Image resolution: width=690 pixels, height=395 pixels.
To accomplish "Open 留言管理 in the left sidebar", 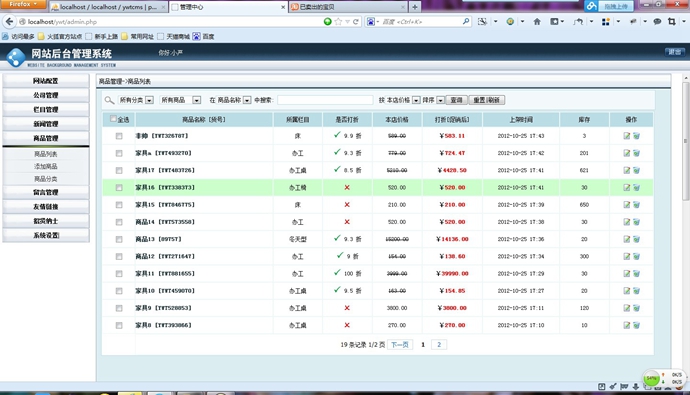I will pos(46,192).
